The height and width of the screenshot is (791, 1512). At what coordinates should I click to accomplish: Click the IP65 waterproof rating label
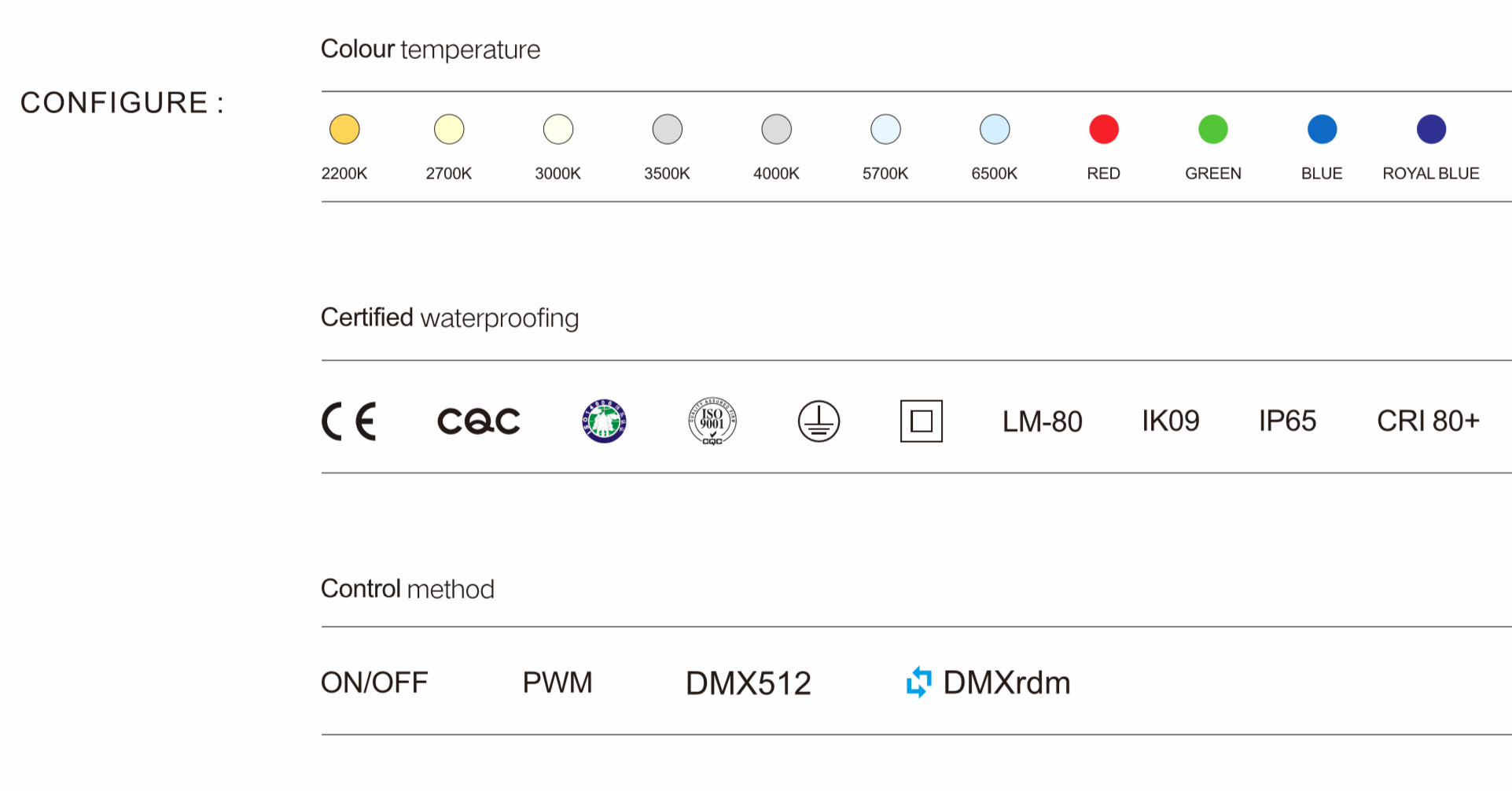(x=1287, y=421)
